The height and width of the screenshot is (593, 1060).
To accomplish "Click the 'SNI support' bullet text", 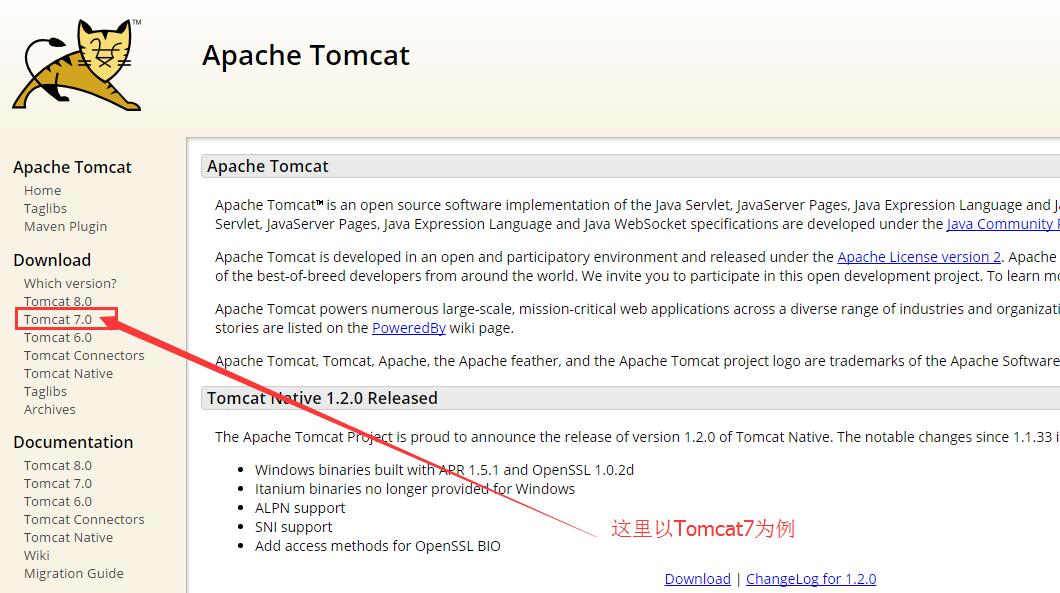I will [293, 527].
